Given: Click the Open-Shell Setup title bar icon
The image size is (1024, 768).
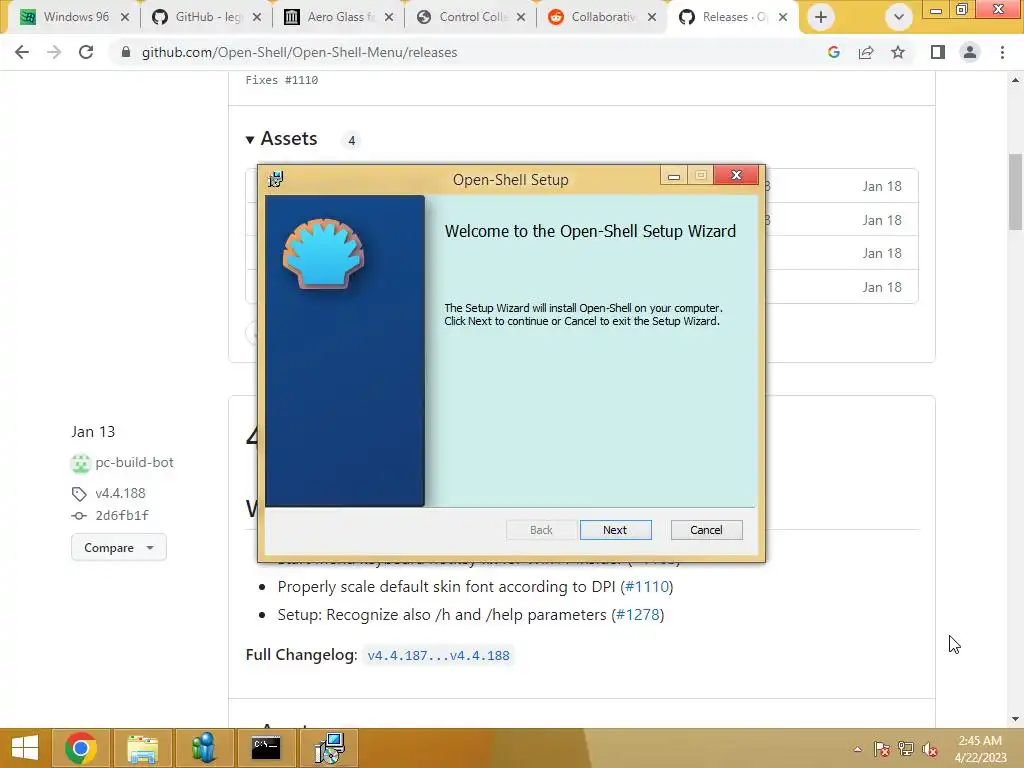Looking at the screenshot, I should tap(276, 179).
